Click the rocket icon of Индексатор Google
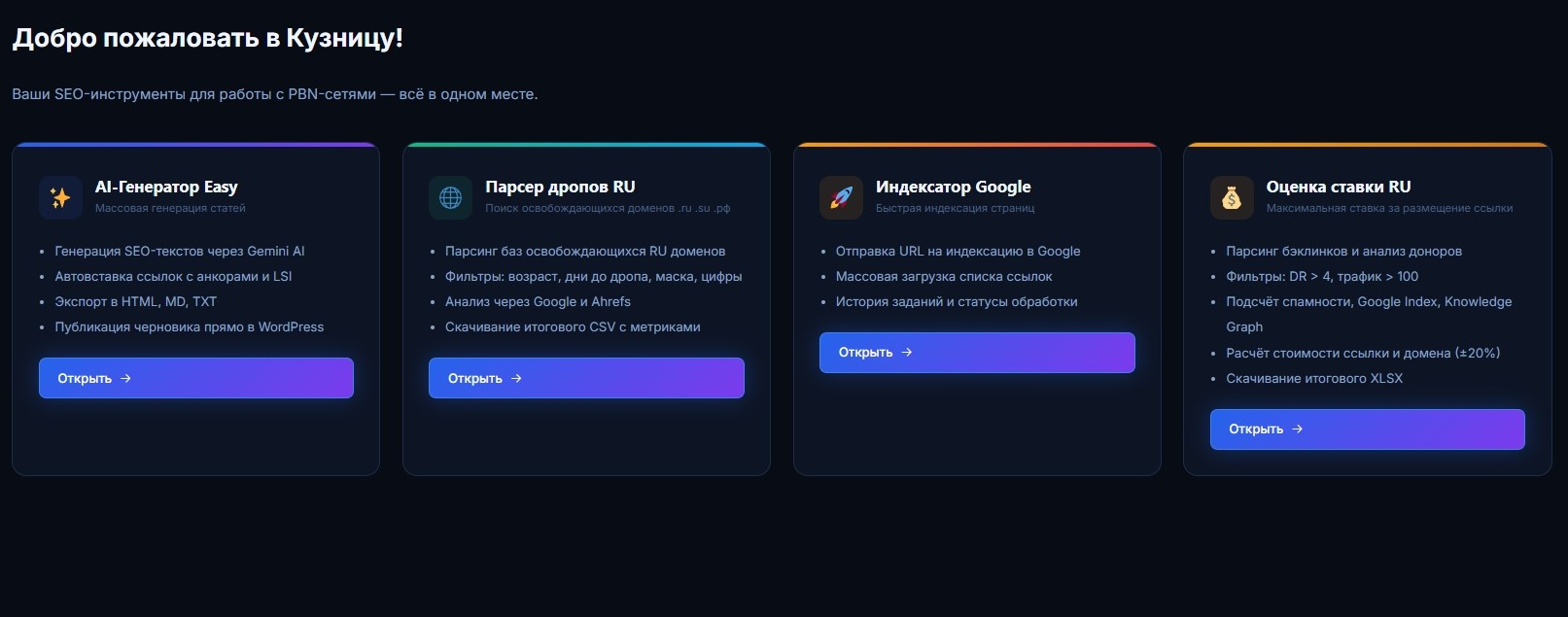This screenshot has height=617, width=1568. [841, 197]
